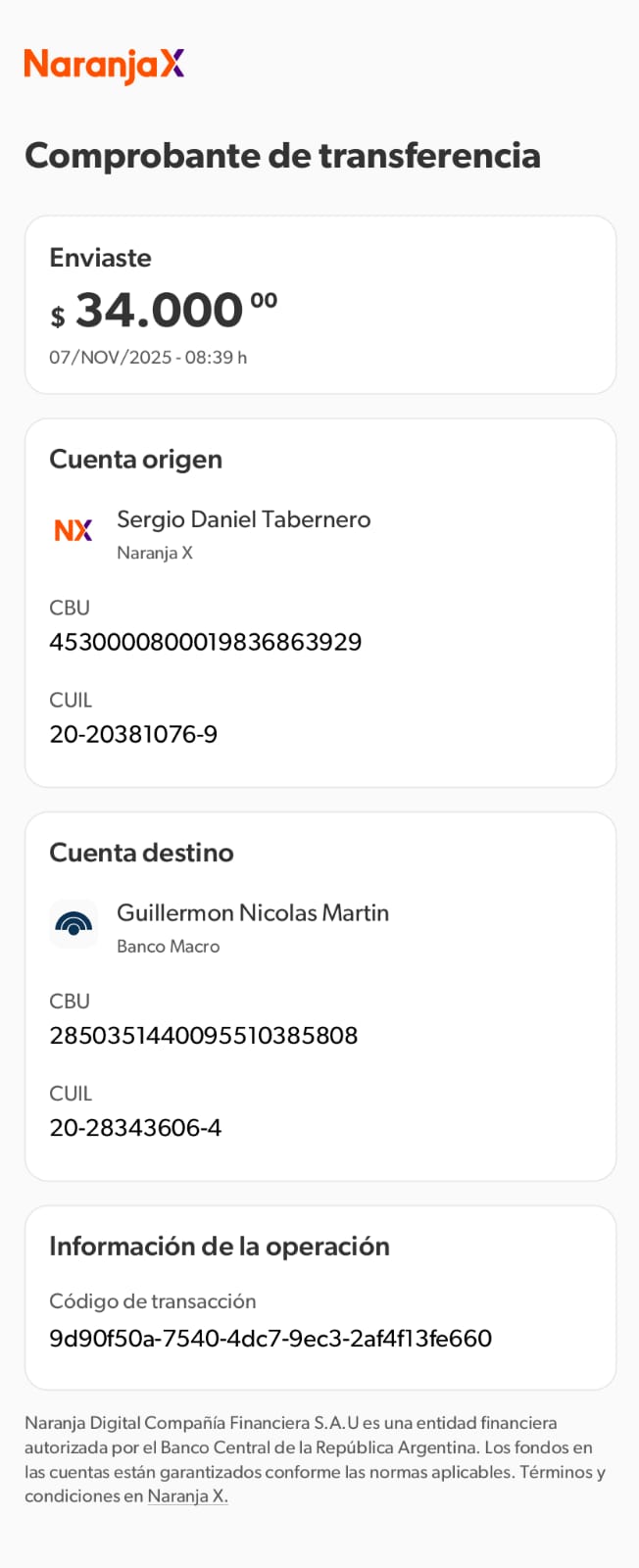Click the Naranja X logo at top
This screenshot has width=639, height=1568.
[104, 65]
